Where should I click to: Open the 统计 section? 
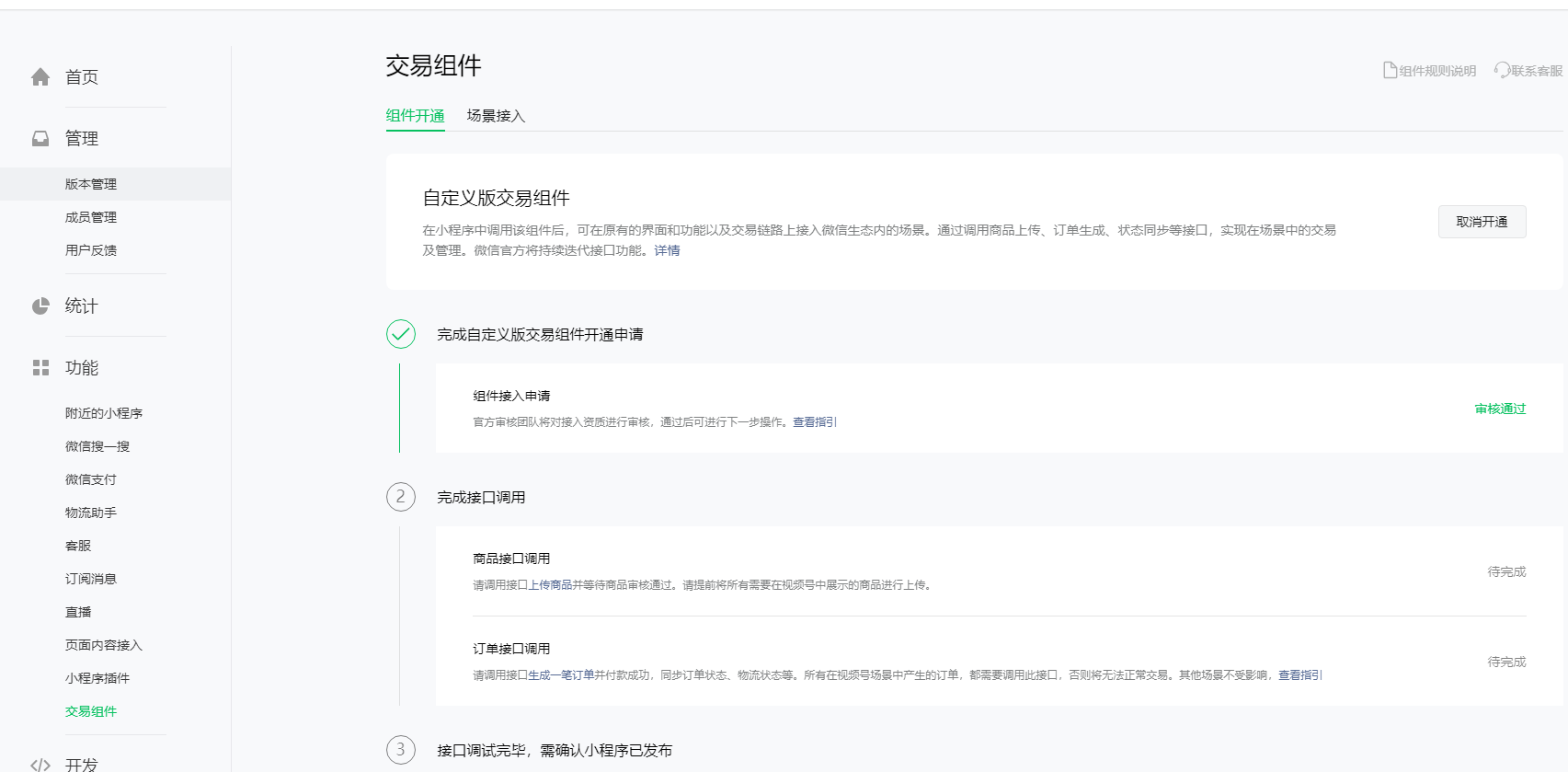[x=82, y=306]
